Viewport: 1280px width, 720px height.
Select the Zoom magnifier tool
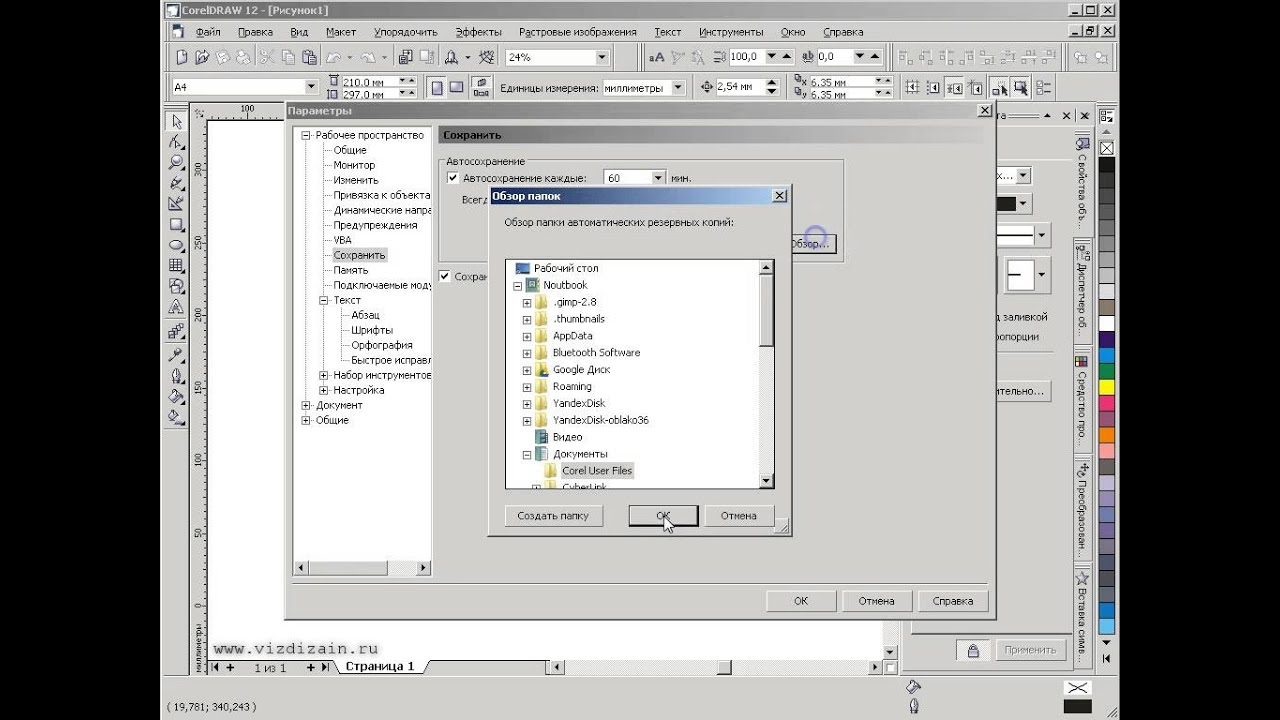point(176,162)
